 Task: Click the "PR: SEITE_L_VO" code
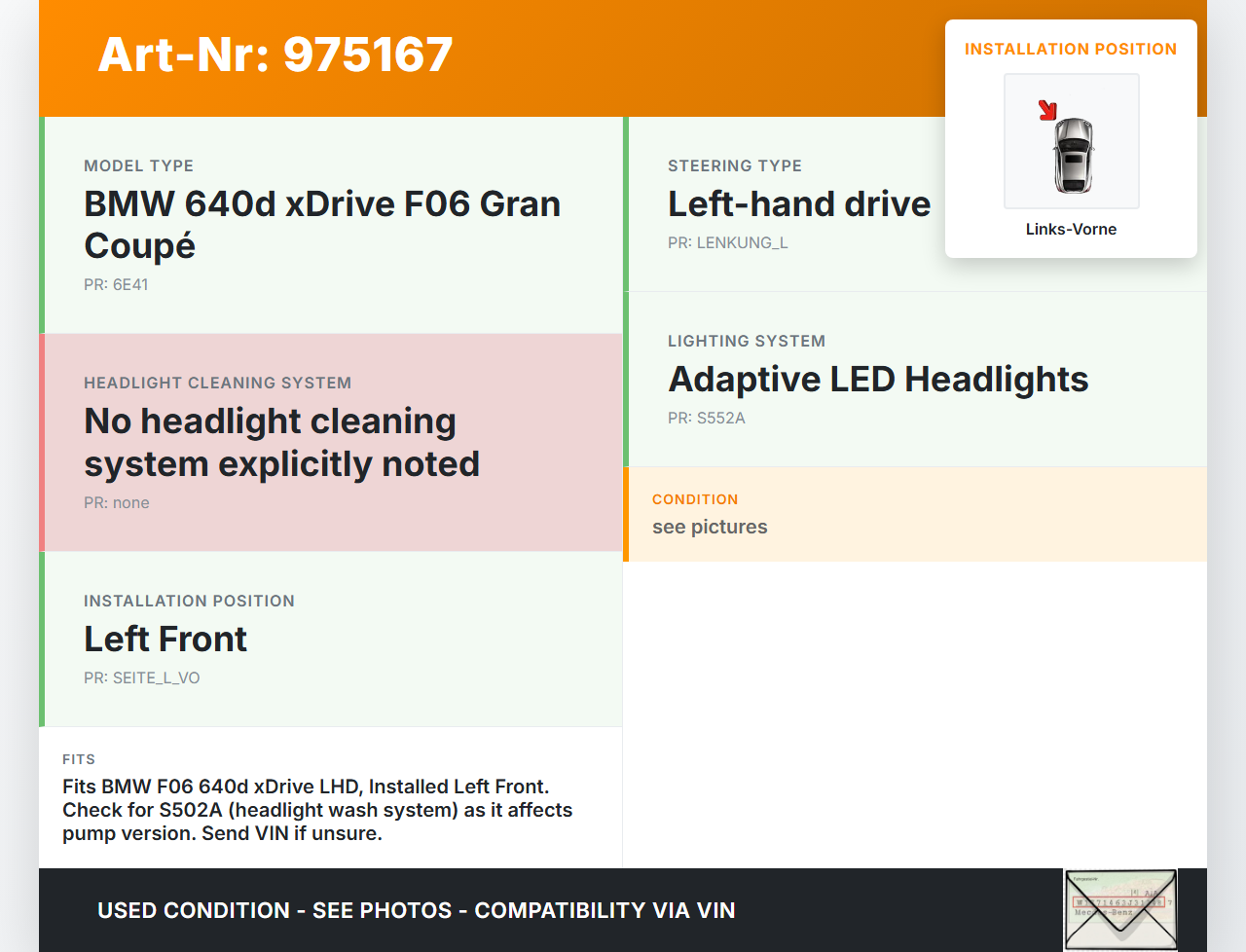(x=142, y=677)
